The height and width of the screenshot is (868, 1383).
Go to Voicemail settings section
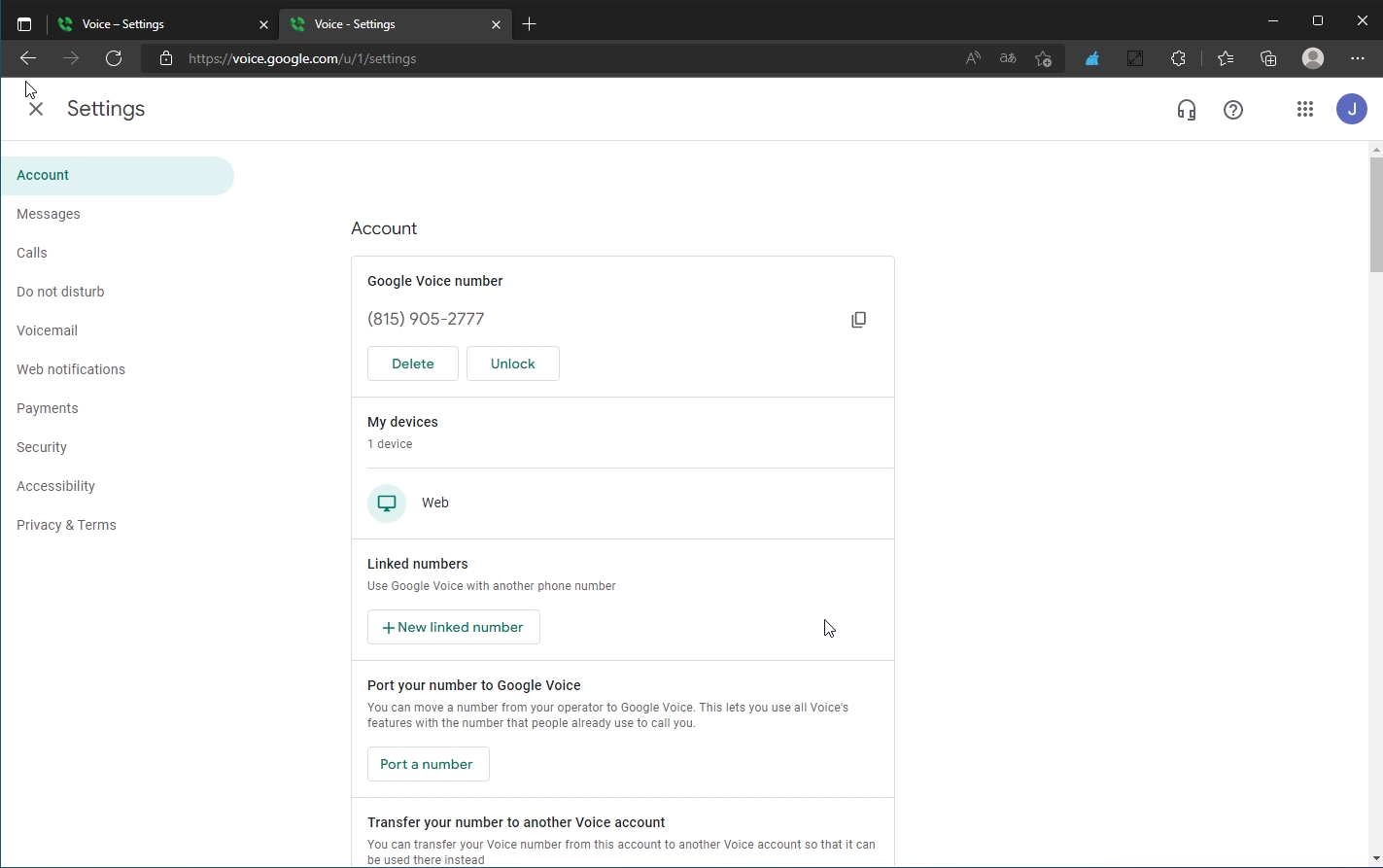47,330
